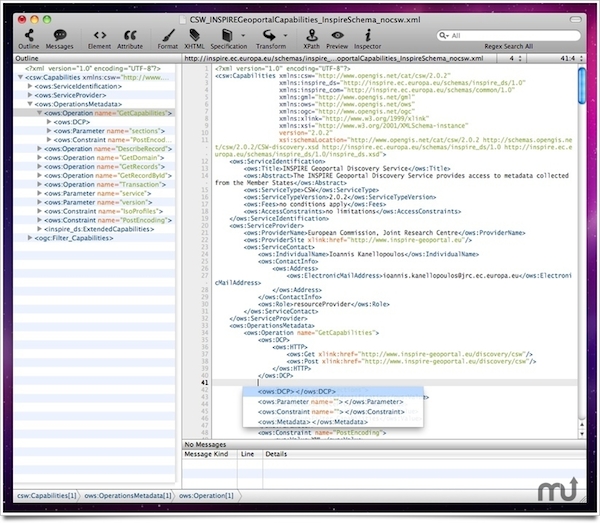This screenshot has width=600, height=523.
Task: Expand the ows:ServiceIdentification tree node
Action: 30,86
